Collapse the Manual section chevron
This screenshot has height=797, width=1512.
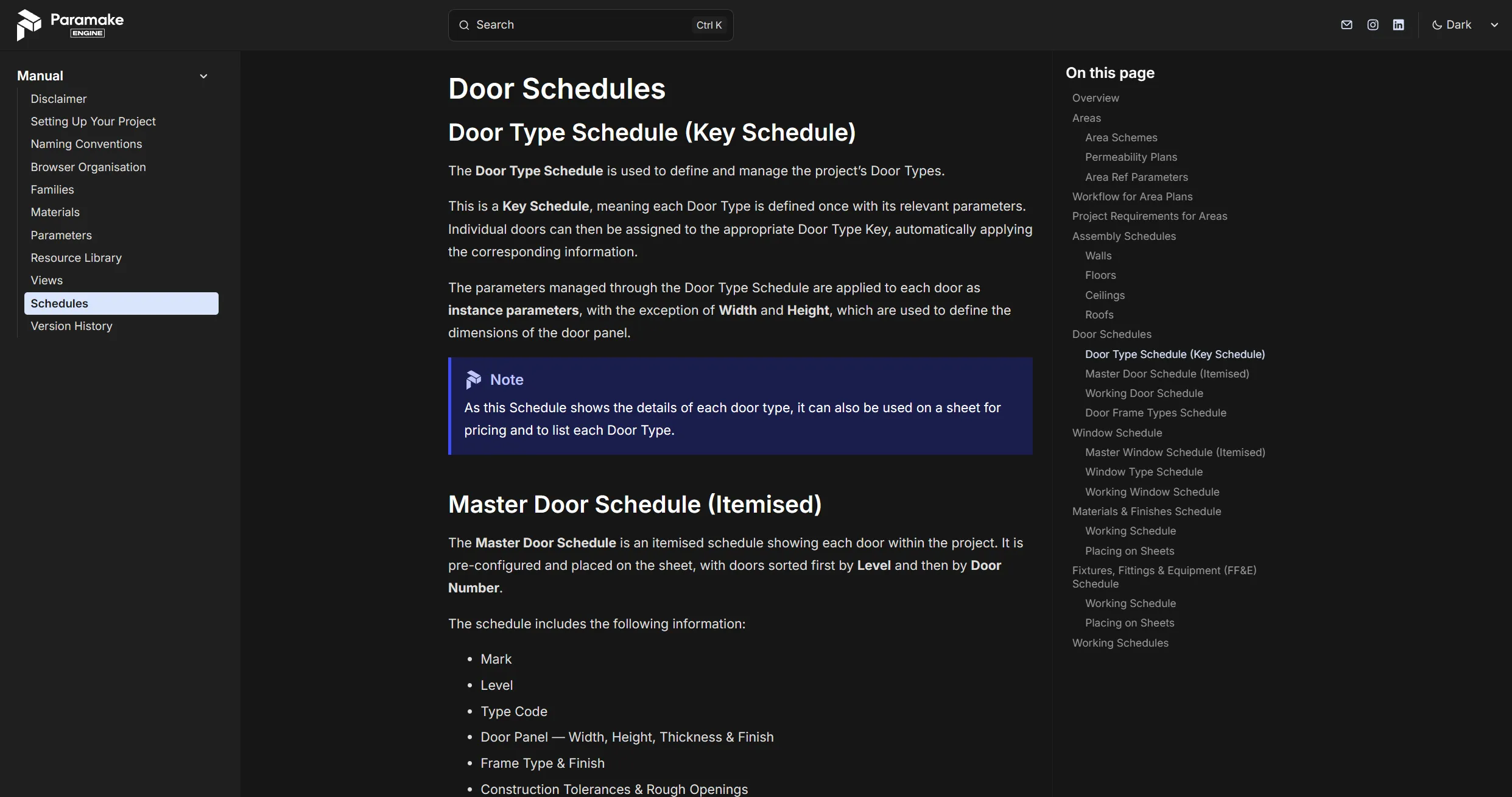203,76
